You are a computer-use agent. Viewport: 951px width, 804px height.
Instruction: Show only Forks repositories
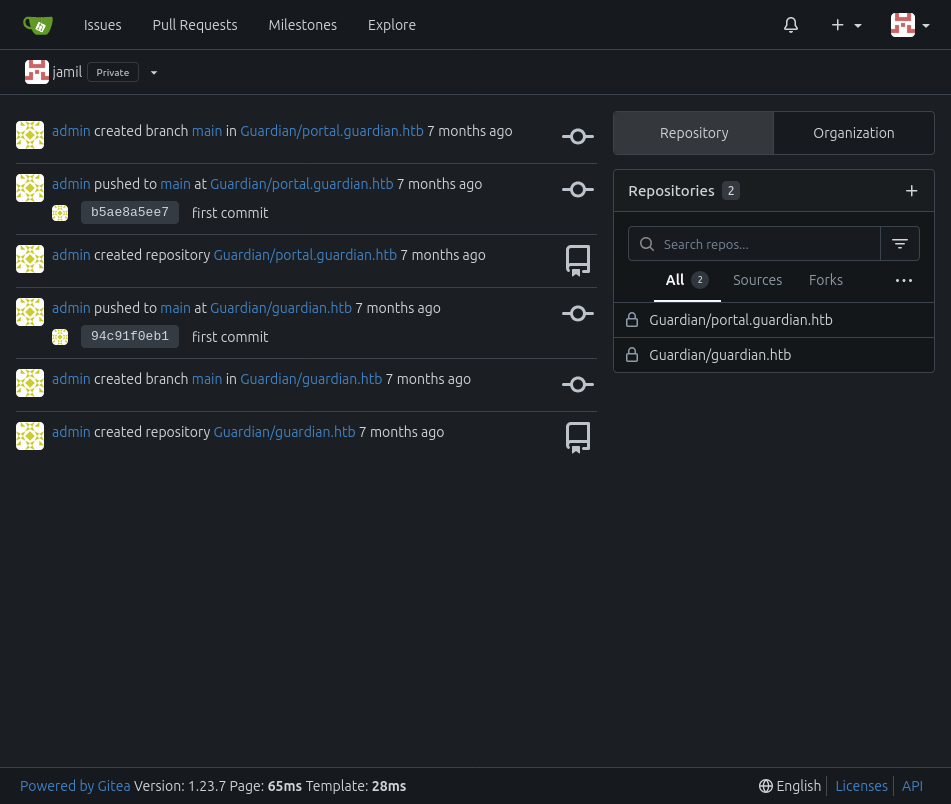click(825, 280)
